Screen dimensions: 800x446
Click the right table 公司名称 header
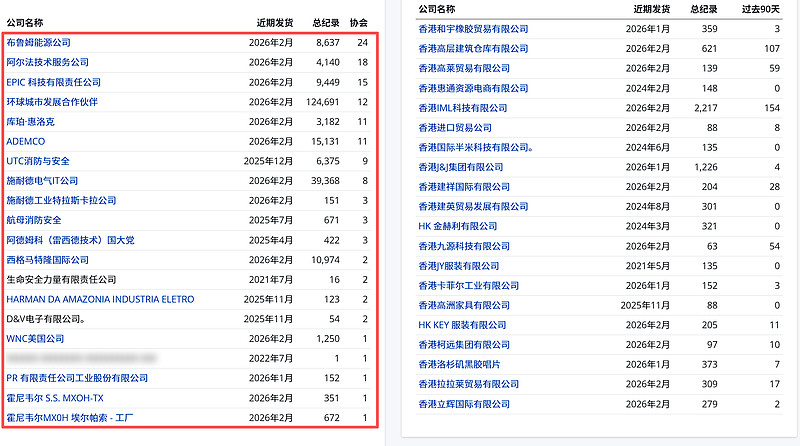coord(437,9)
